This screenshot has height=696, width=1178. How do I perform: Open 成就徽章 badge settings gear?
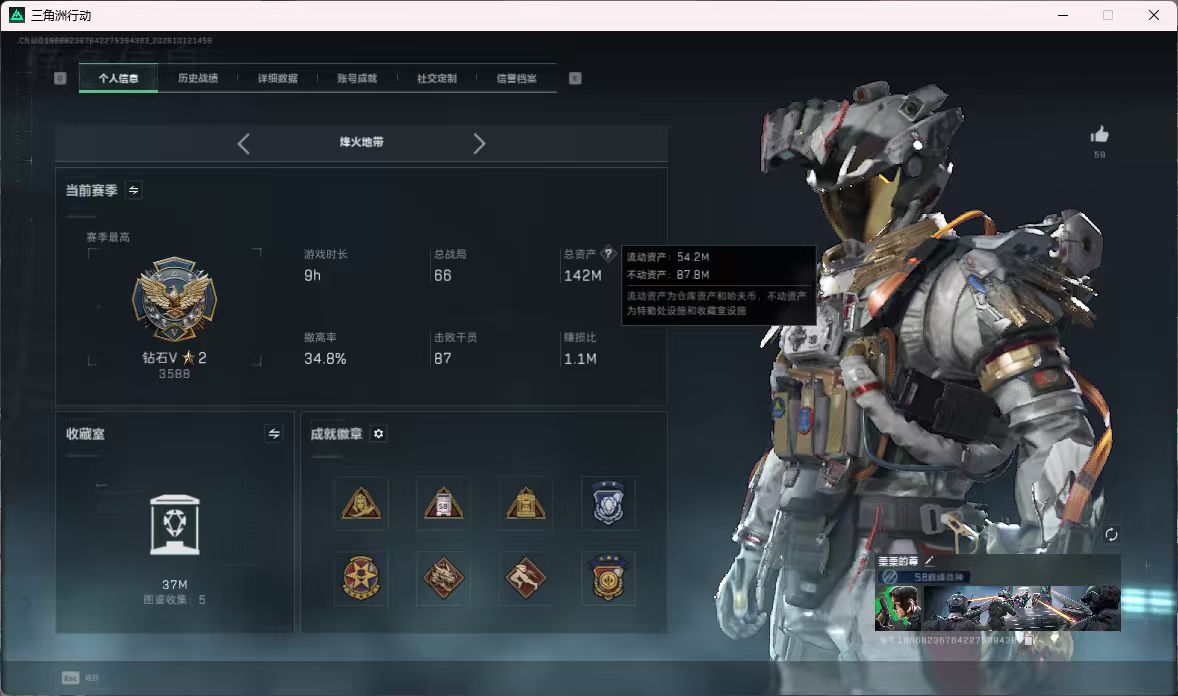(x=379, y=434)
